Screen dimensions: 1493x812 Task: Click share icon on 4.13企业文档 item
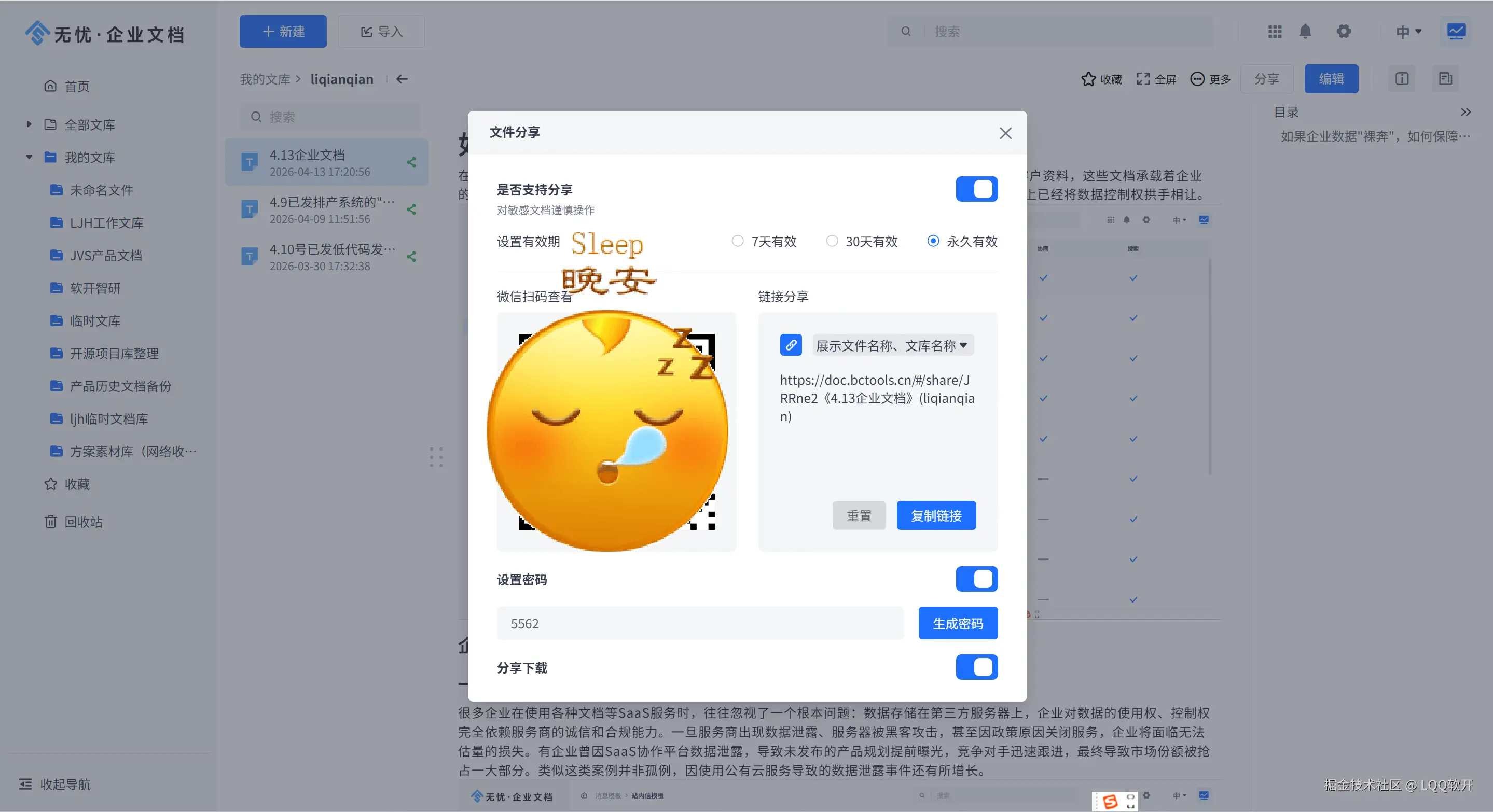[x=411, y=163]
